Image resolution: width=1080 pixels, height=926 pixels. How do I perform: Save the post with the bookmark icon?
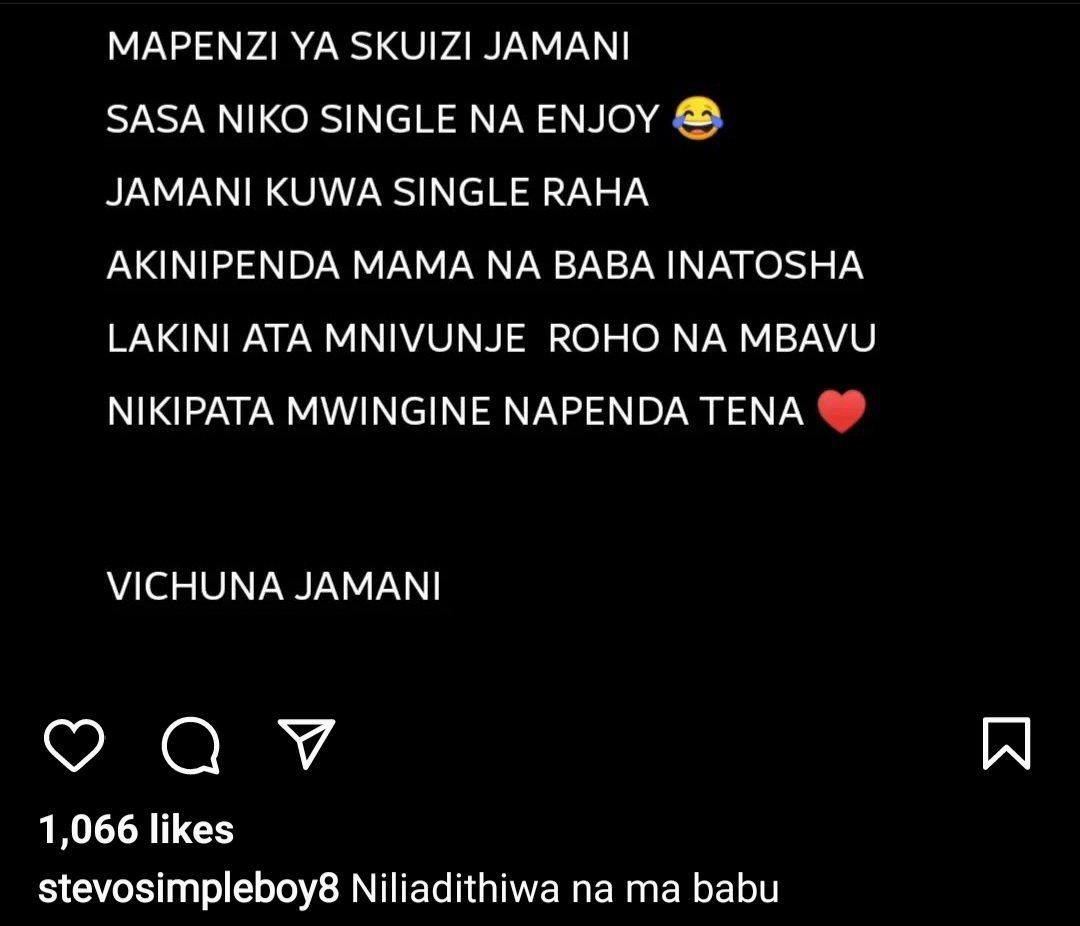click(1006, 743)
